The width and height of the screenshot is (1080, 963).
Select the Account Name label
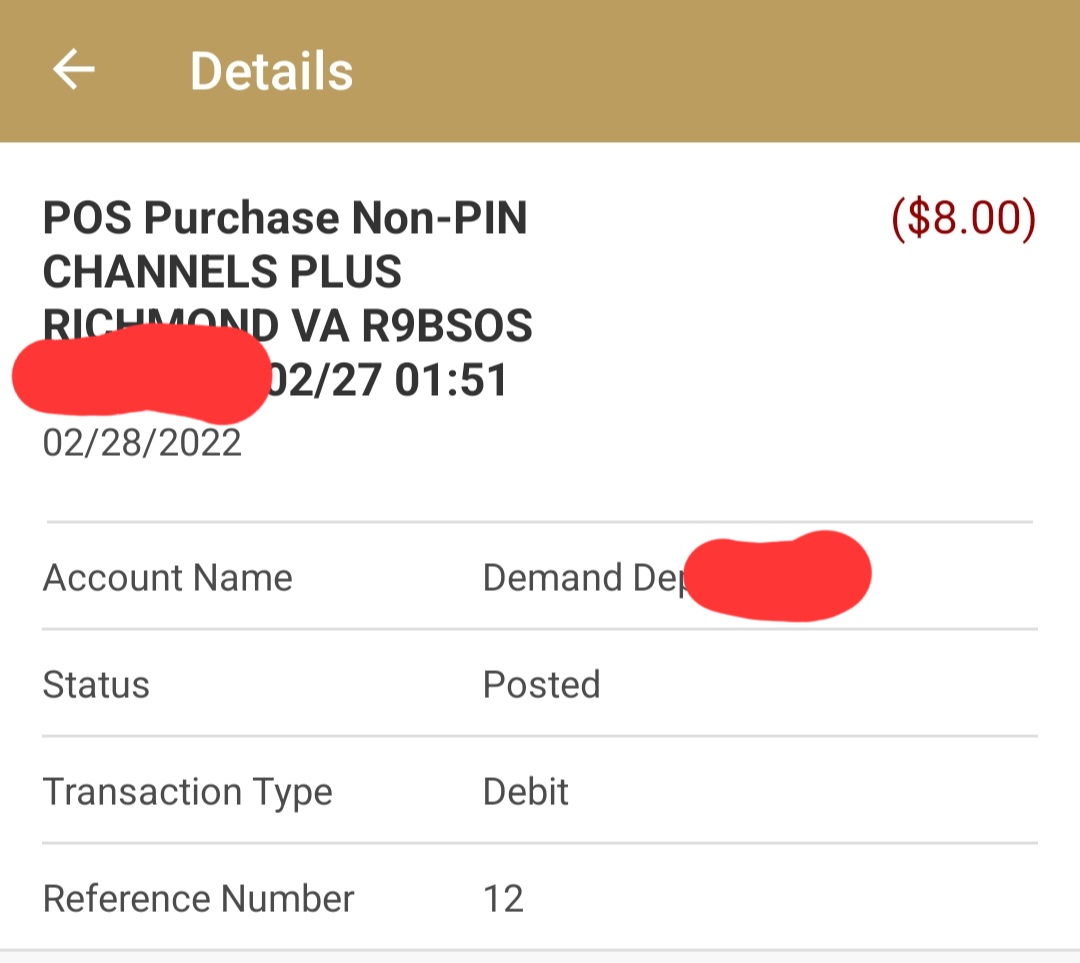coord(167,578)
